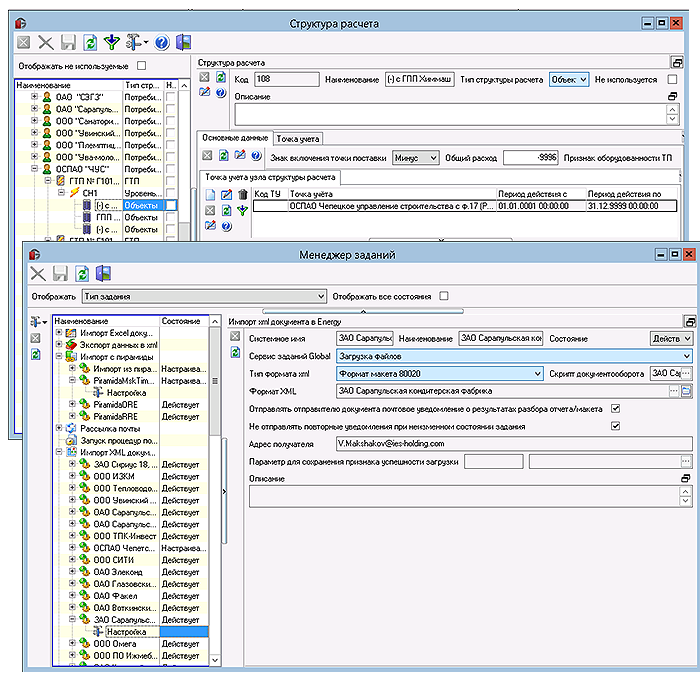Toggle the checkbox in the ОАО "СЭГЗ" row

[171, 97]
